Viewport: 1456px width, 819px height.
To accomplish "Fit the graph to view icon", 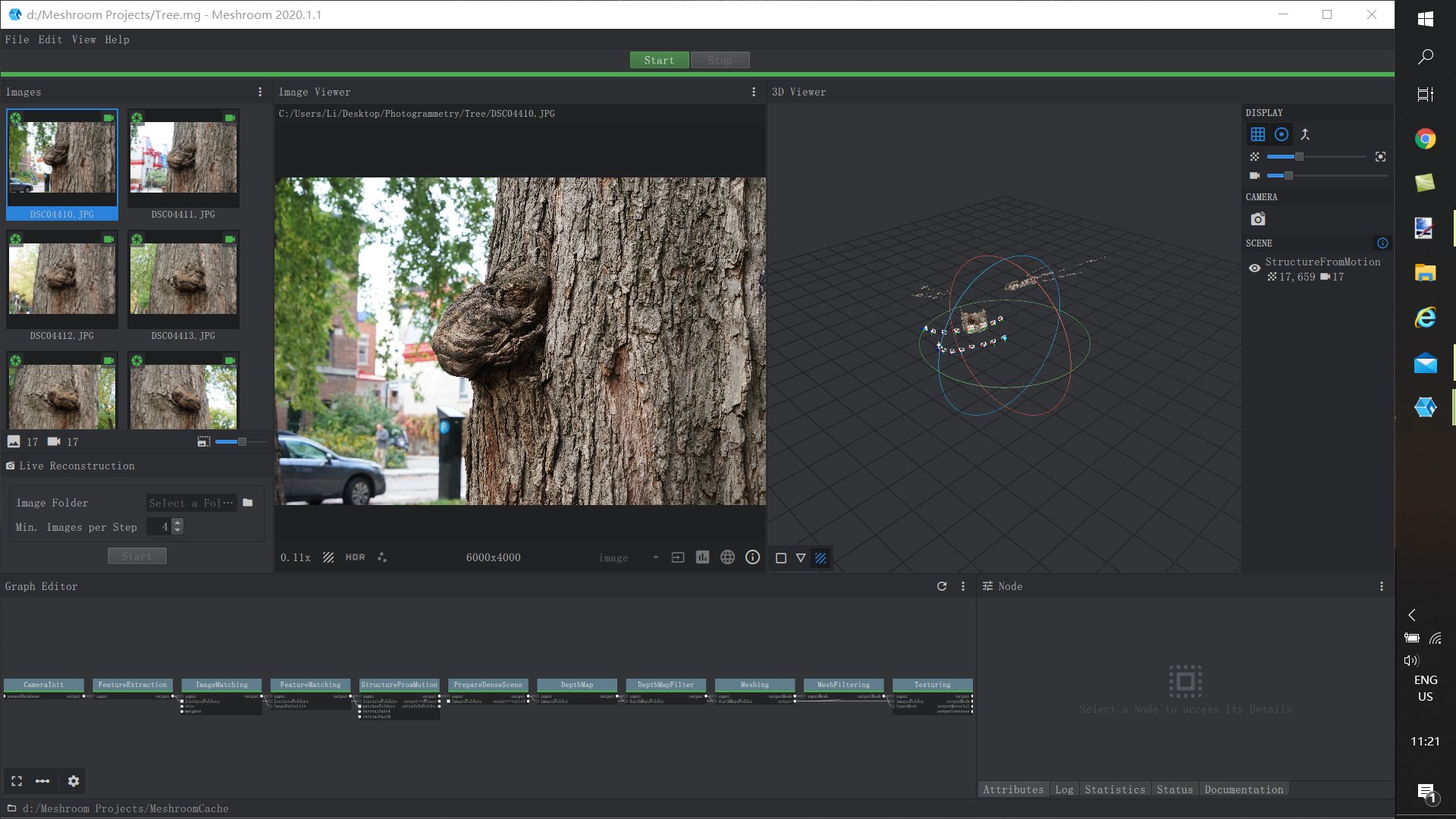I will (17, 781).
